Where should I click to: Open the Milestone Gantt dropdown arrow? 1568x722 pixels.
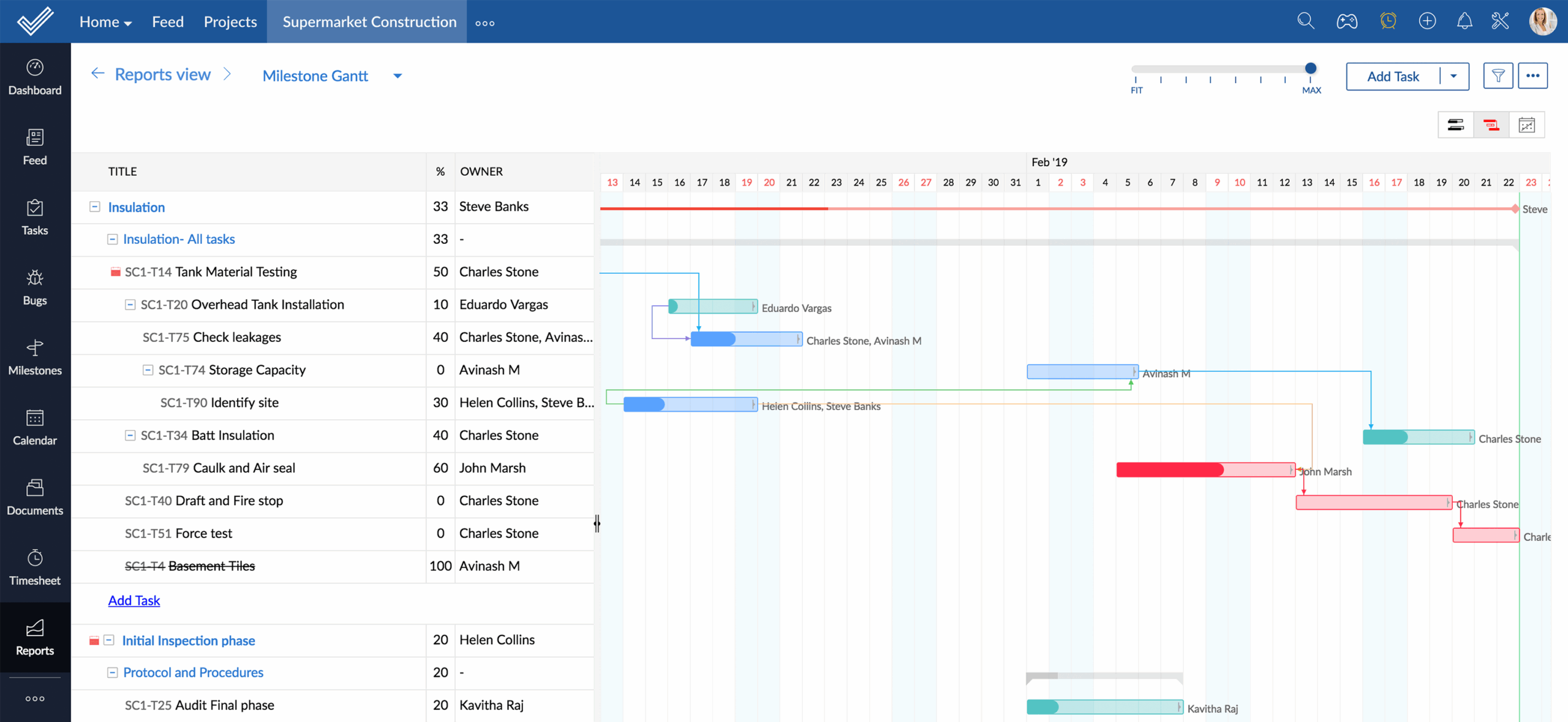coord(398,76)
